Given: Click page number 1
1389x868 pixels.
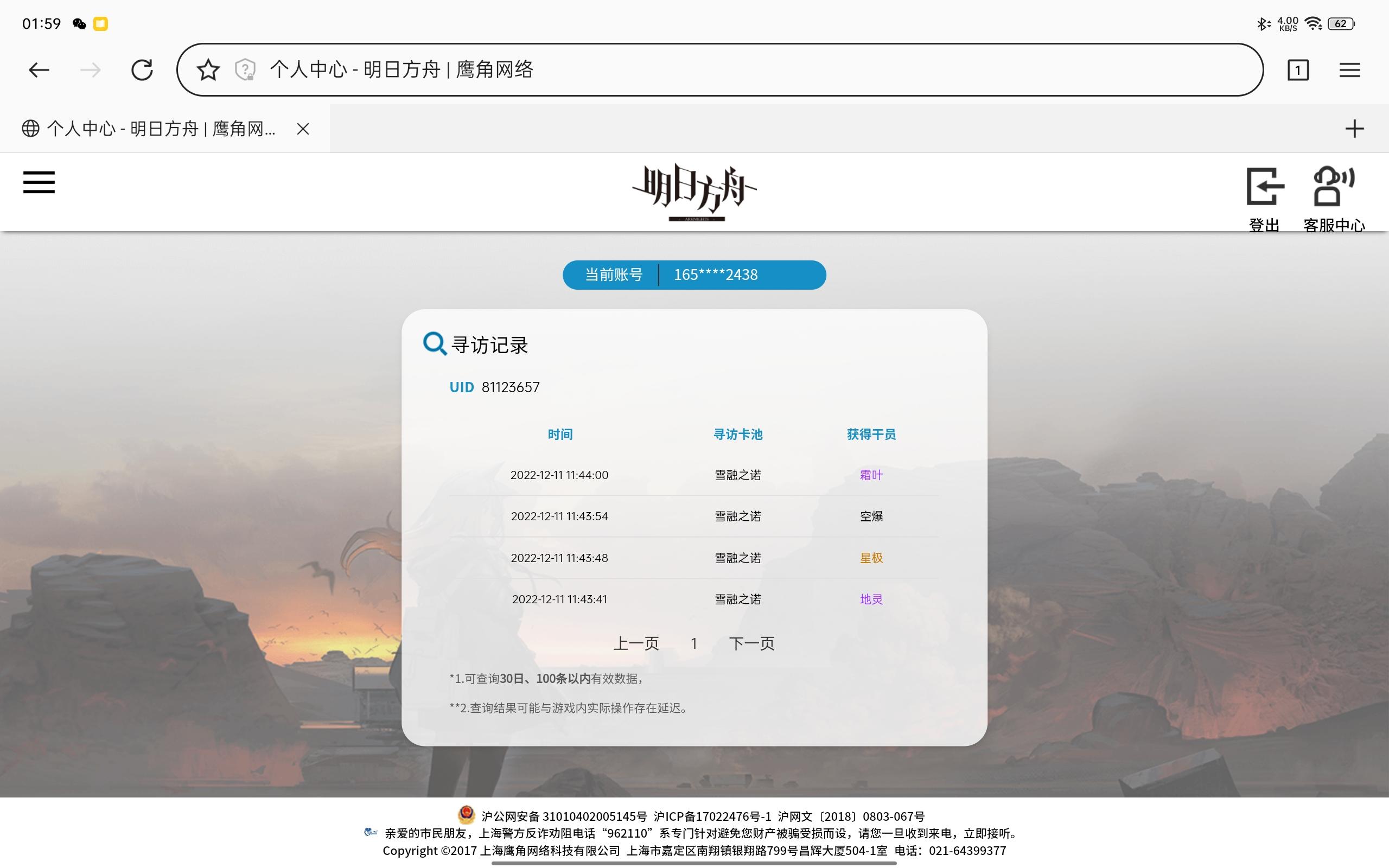Looking at the screenshot, I should [694, 643].
